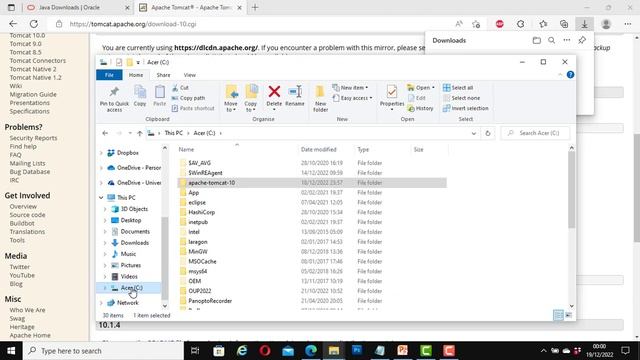This screenshot has height=360, width=640.
Task: Expand the Network tree node
Action: pyautogui.click(x=101, y=303)
